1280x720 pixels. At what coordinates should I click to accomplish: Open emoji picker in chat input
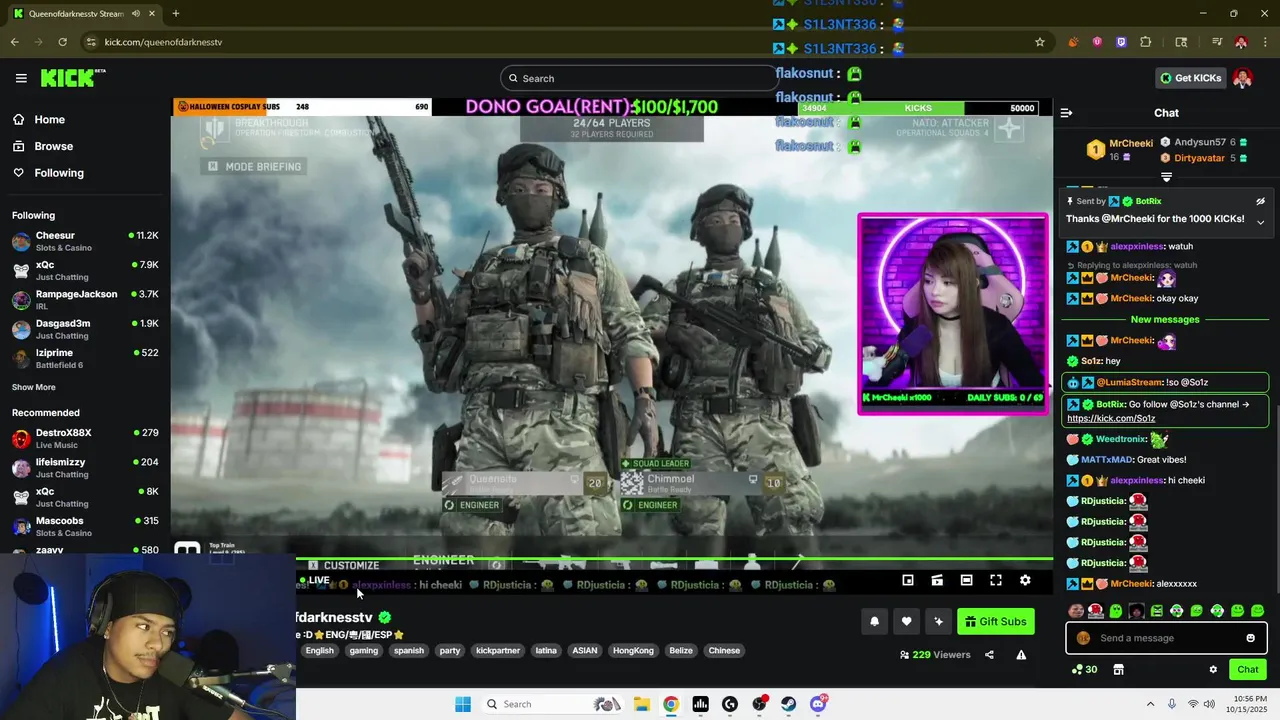coord(1250,638)
